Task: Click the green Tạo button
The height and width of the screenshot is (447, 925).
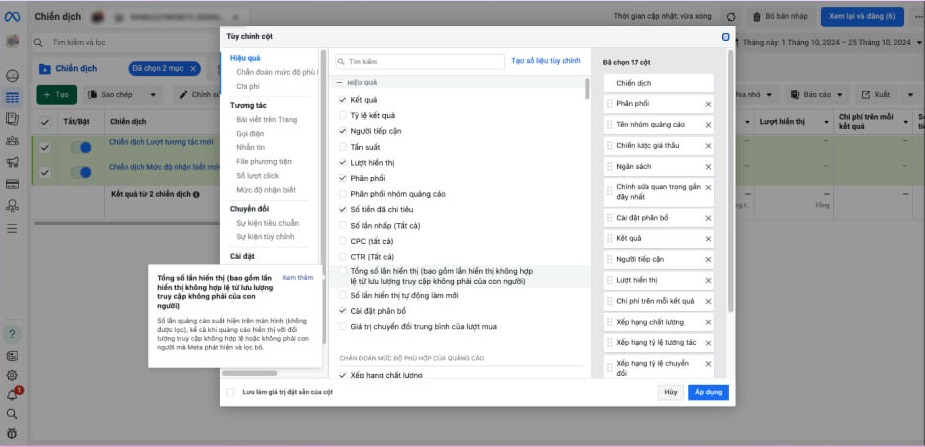Action: (57, 94)
